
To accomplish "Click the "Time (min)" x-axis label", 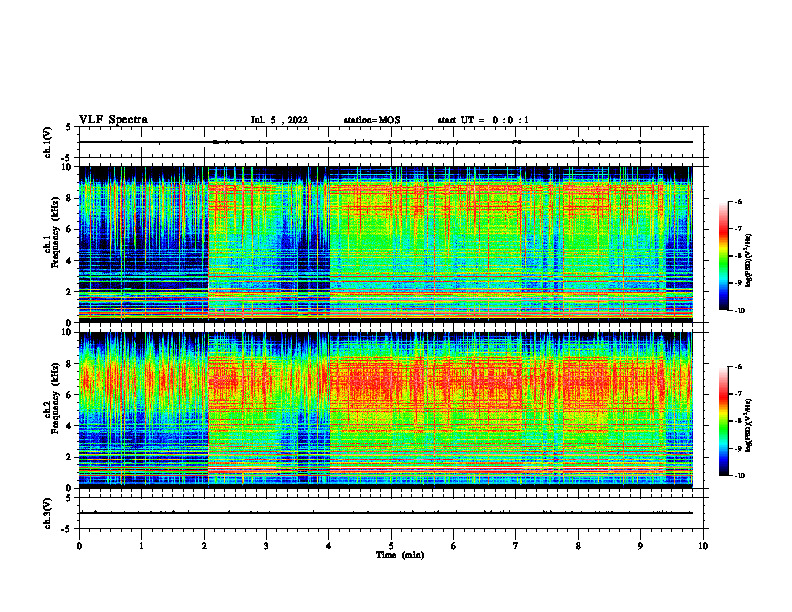I will [400, 555].
